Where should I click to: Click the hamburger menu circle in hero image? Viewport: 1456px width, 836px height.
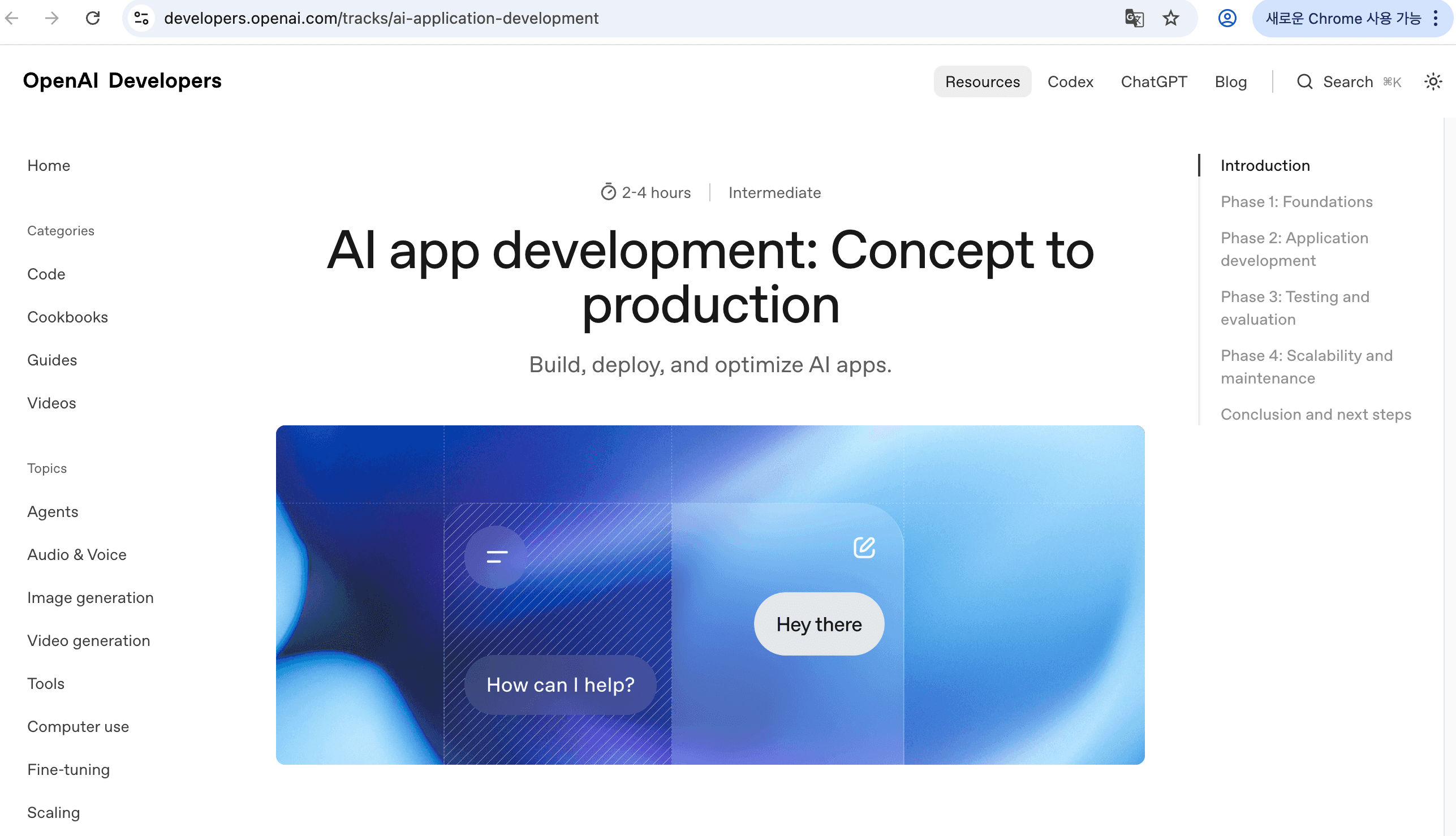coord(496,557)
